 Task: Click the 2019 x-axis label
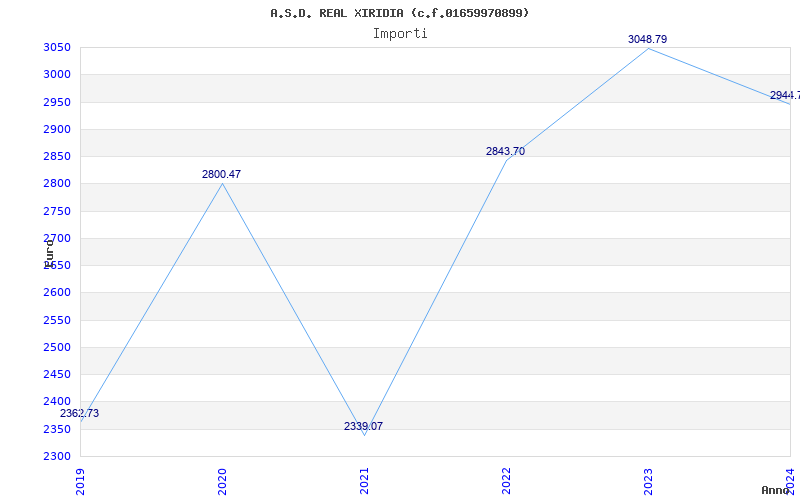point(80,482)
